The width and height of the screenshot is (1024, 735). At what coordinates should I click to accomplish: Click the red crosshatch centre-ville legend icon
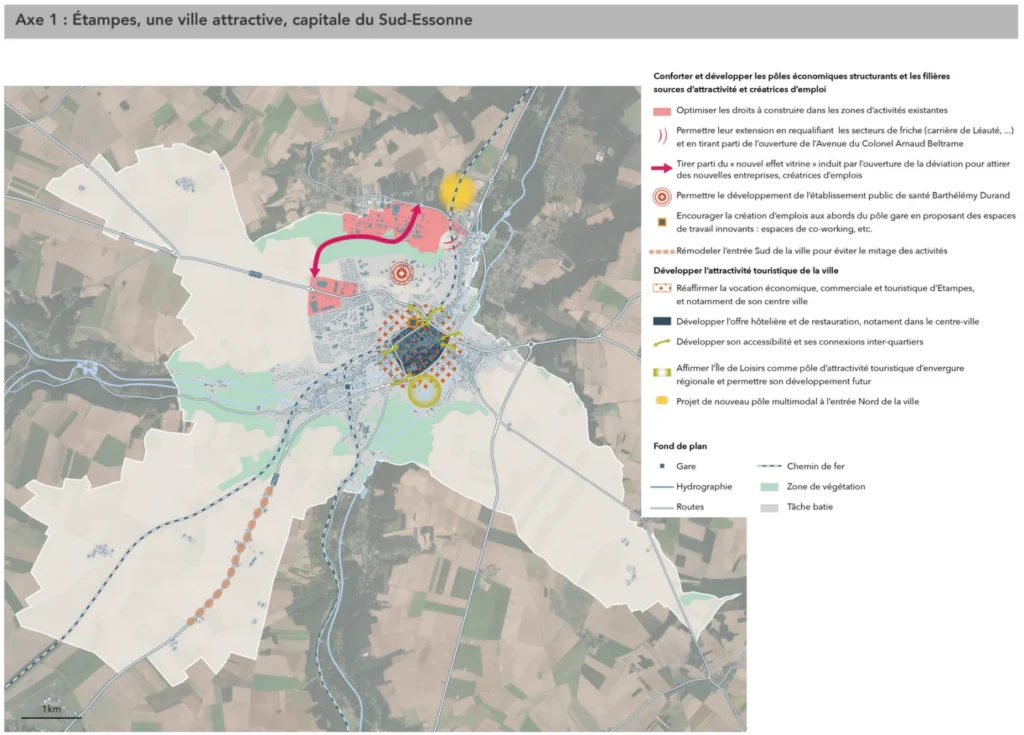click(662, 288)
